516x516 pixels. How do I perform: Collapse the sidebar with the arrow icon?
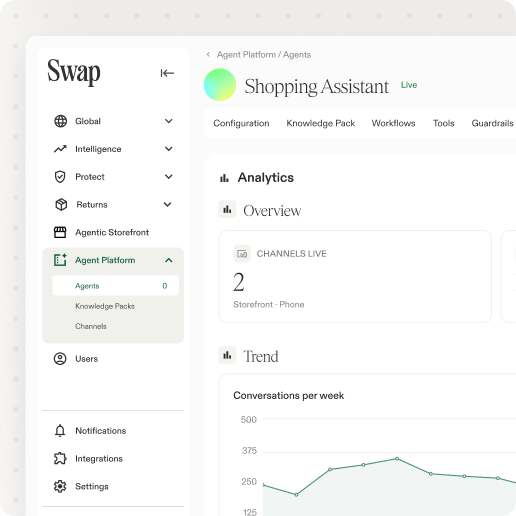click(x=167, y=73)
